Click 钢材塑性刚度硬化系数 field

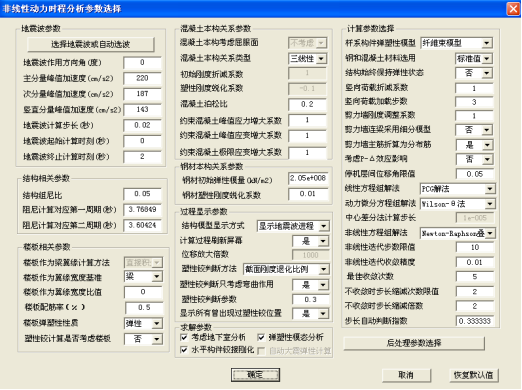click(x=308, y=194)
